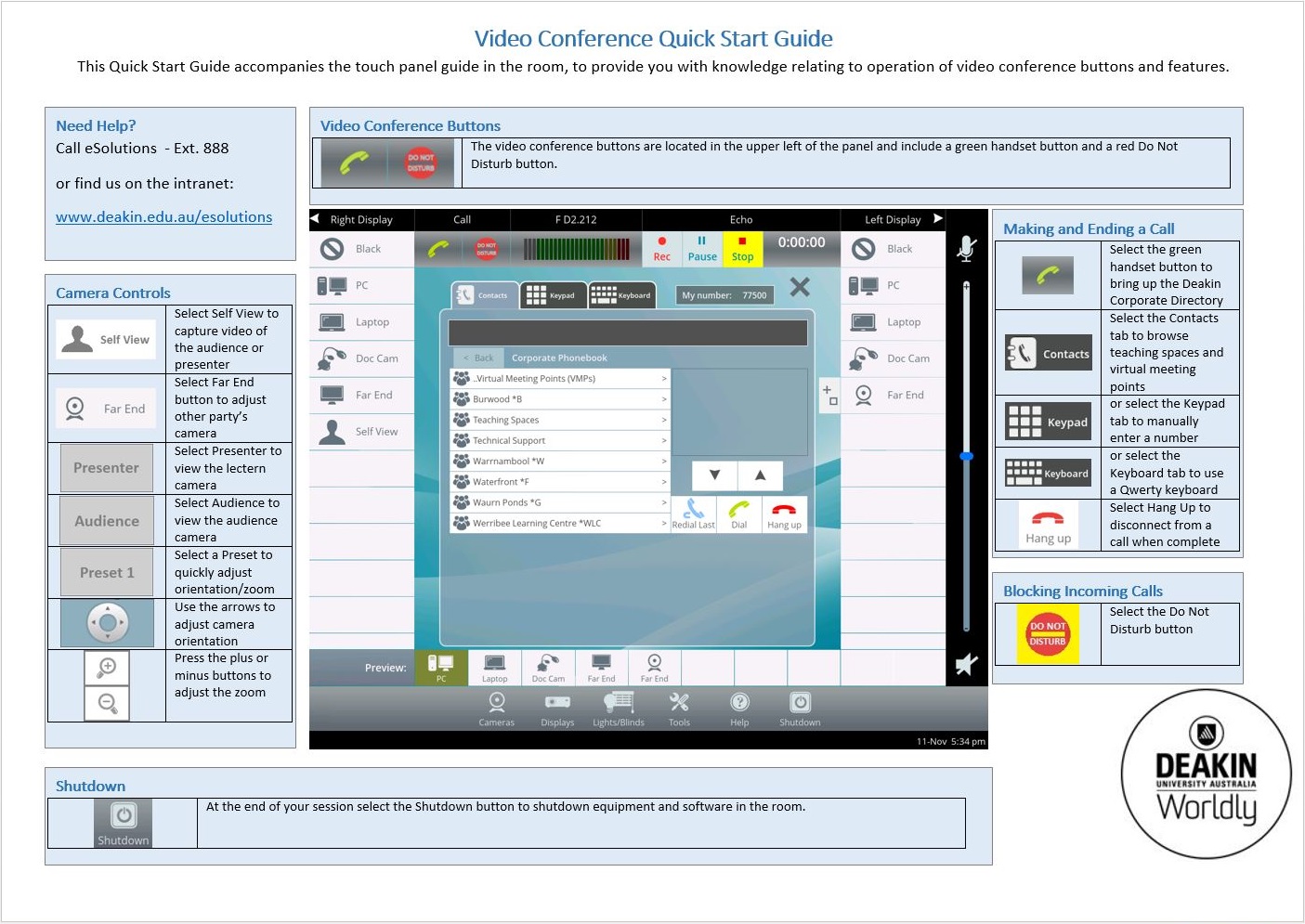Choose Far End under Left Display

893,395
